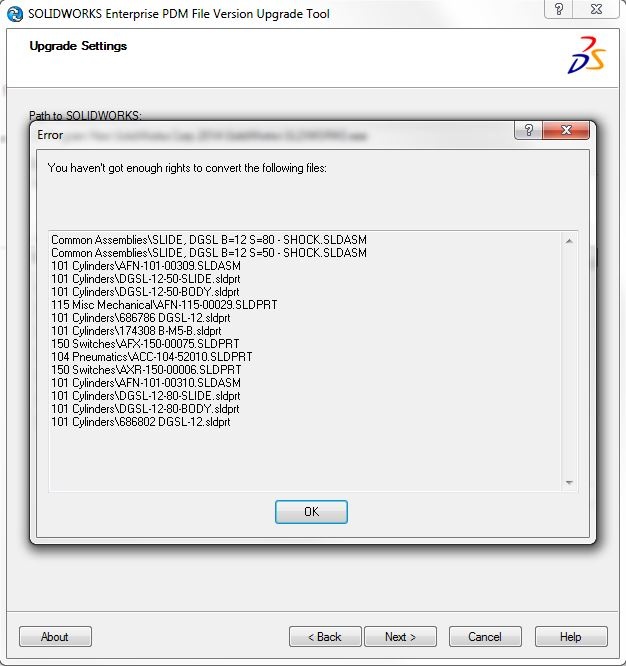Viewport: 626px width, 666px height.
Task: Click the About button
Action: 55,636
